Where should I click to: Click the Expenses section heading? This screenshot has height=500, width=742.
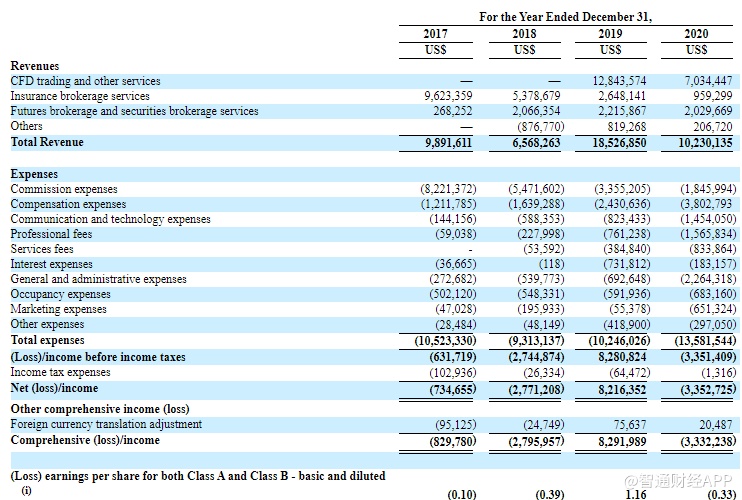[34, 174]
